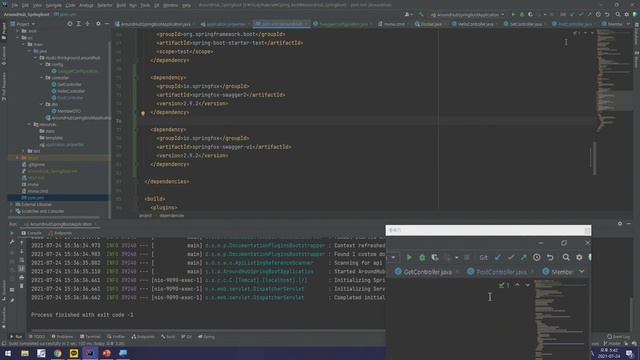This screenshot has height=360, width=640.
Task: Click trash clear-all icon in Run console sidebar
Action: tap(22, 286)
